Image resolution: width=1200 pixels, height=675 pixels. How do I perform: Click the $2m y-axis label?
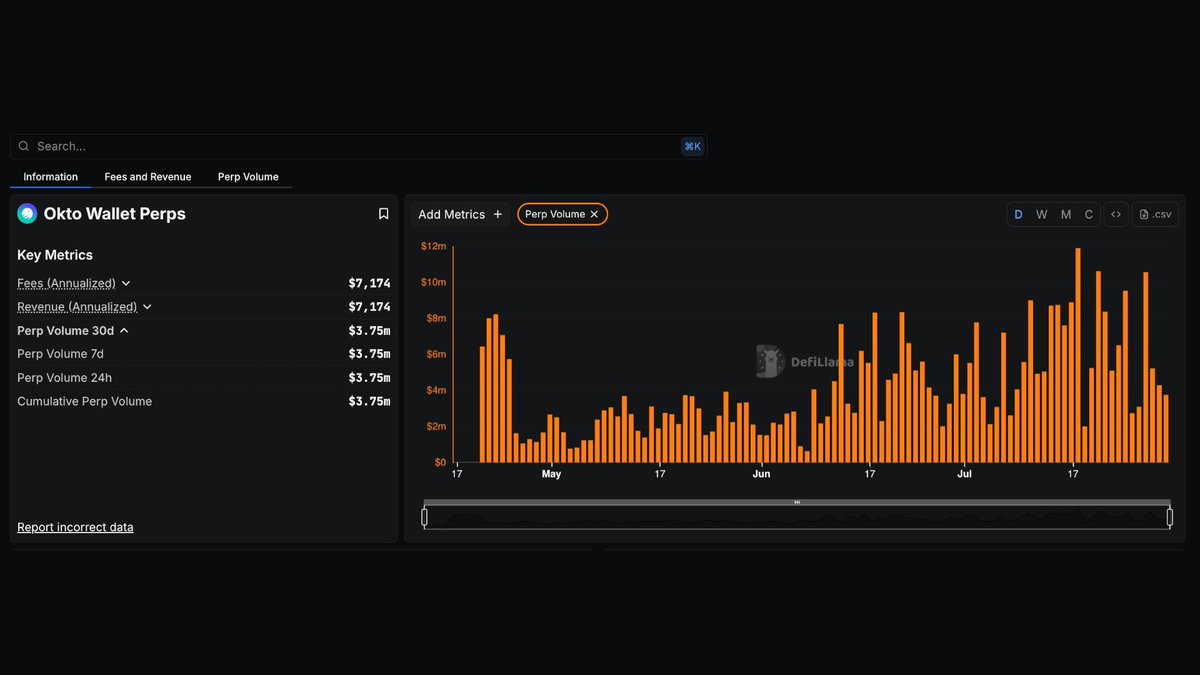pos(436,426)
